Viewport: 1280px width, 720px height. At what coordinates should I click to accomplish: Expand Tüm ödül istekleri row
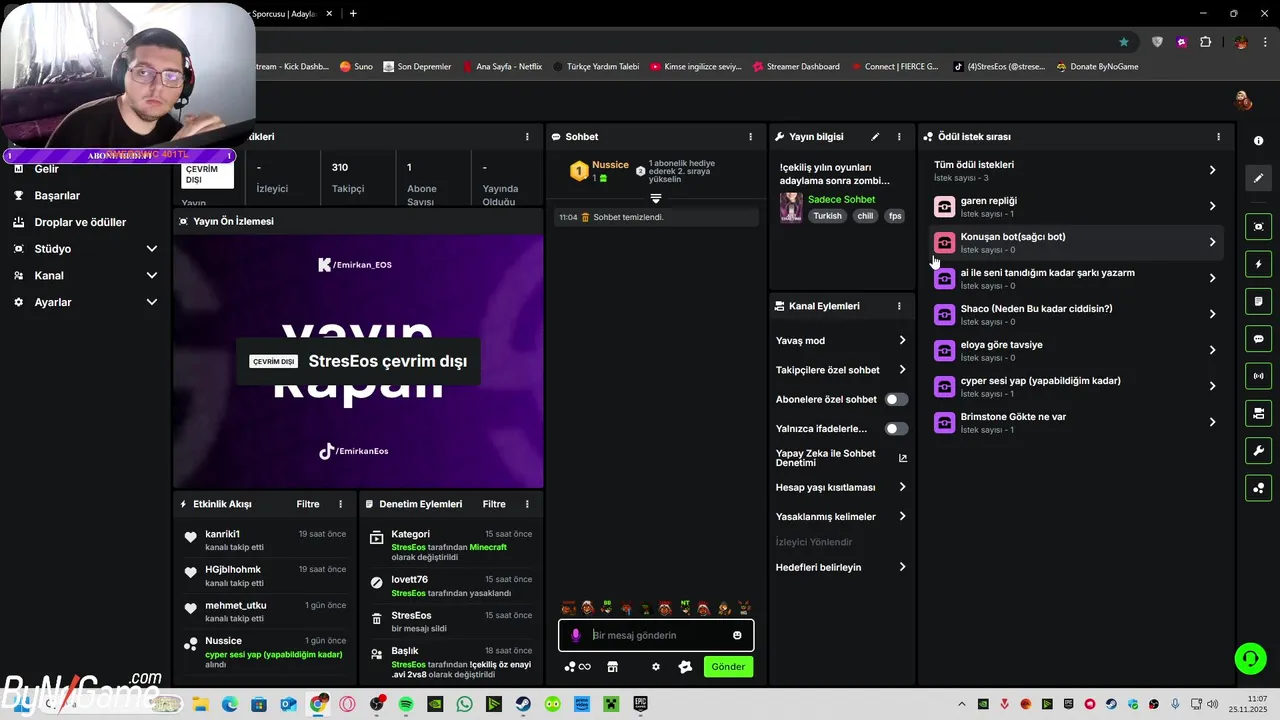coord(1076,170)
